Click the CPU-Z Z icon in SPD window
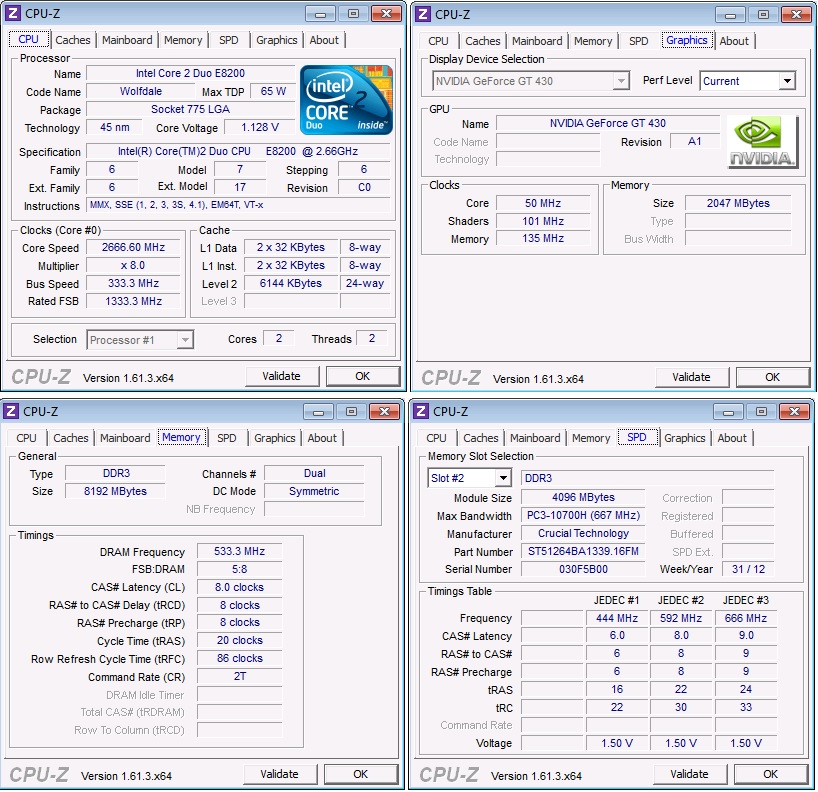 [422, 412]
